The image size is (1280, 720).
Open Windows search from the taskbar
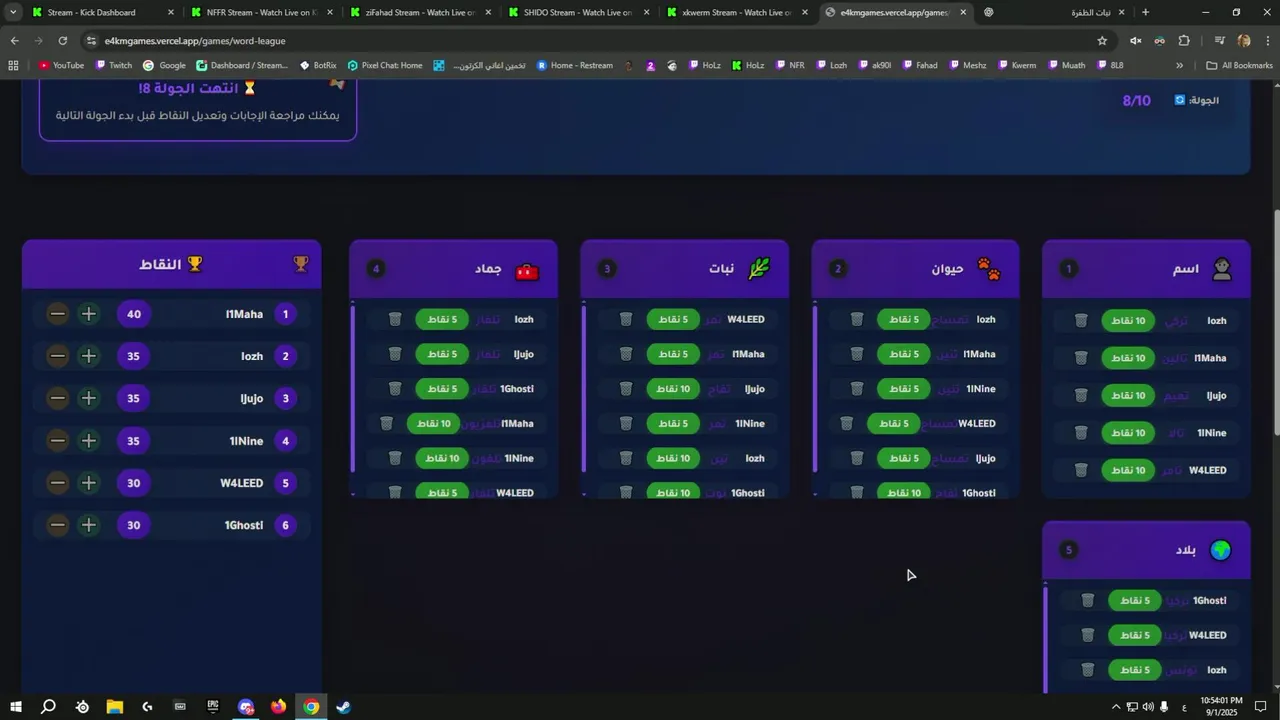tap(48, 707)
